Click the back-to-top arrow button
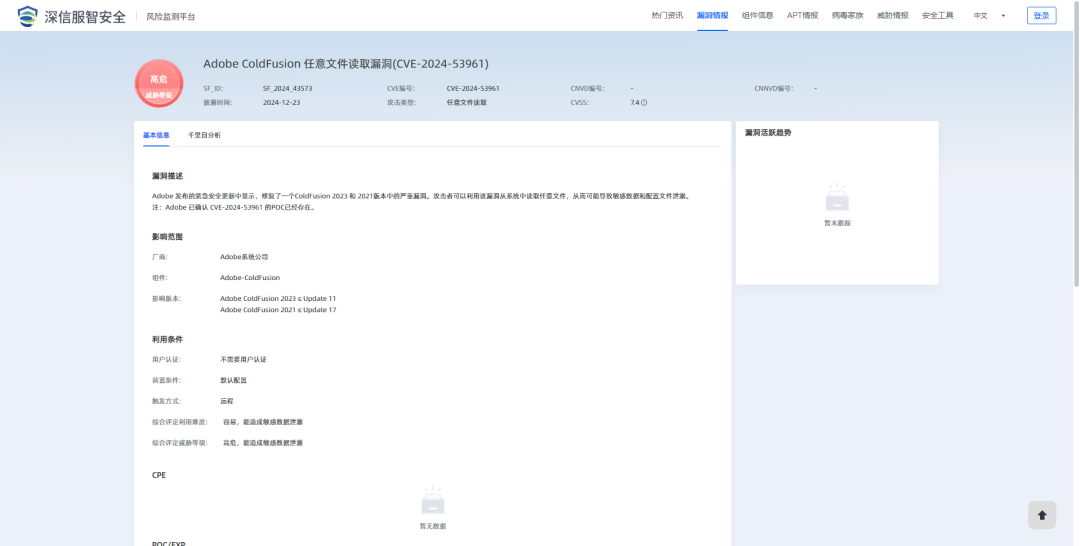The height and width of the screenshot is (546, 1080). (1041, 515)
